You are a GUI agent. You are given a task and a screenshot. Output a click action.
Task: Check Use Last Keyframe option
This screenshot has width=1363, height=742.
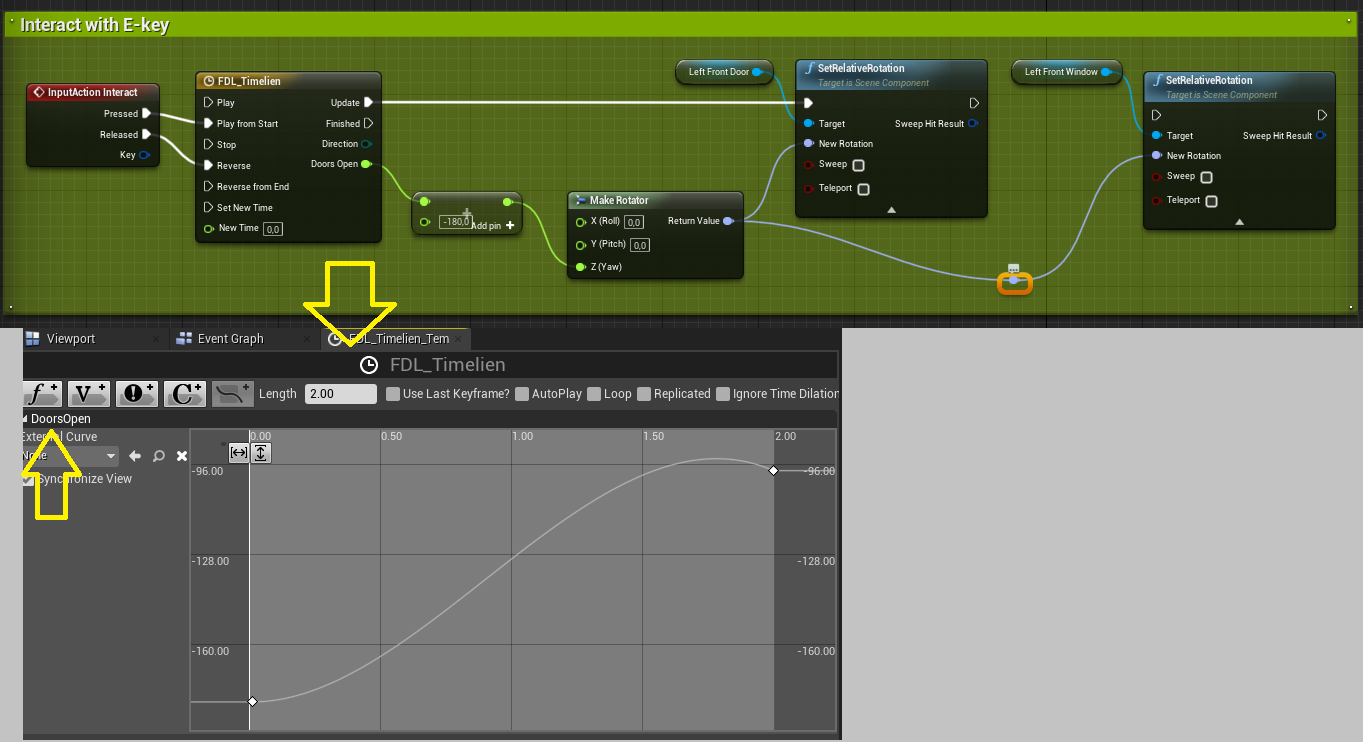coord(393,394)
